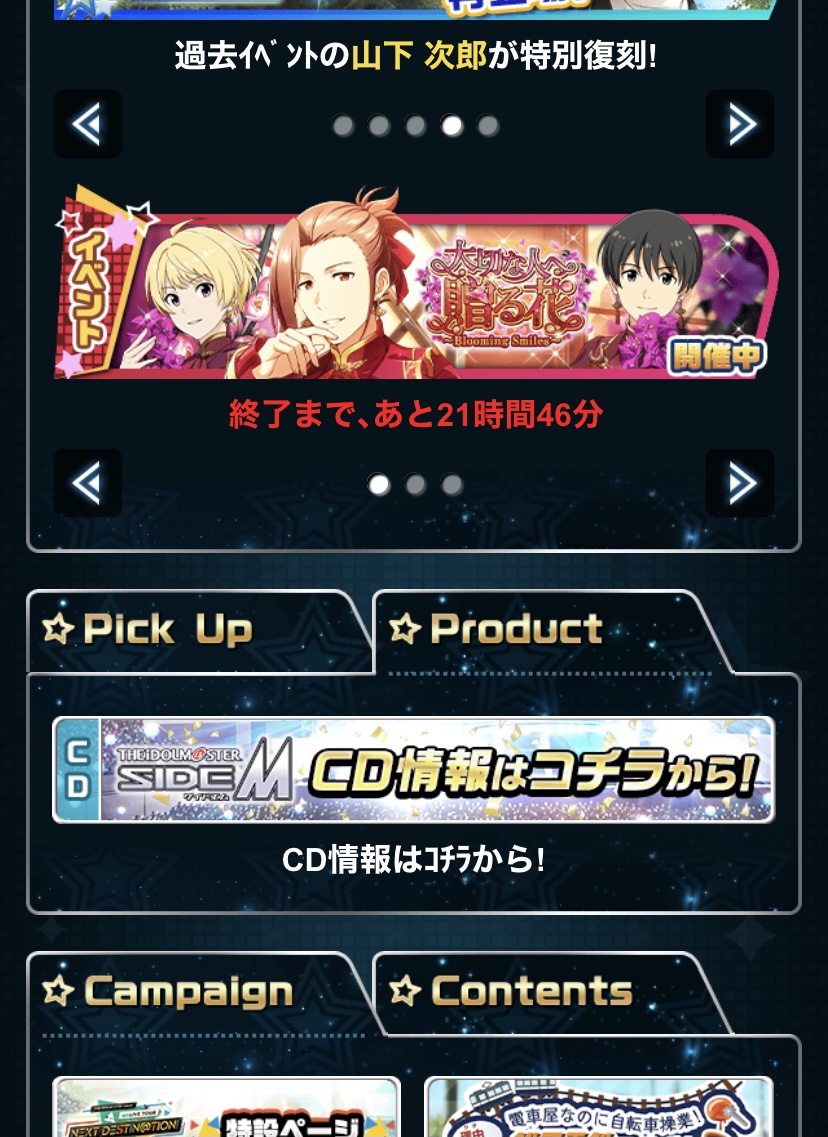The image size is (828, 1137).
Task: Click the CD情報はコチラから! text link
Action: pyautogui.click(x=414, y=860)
